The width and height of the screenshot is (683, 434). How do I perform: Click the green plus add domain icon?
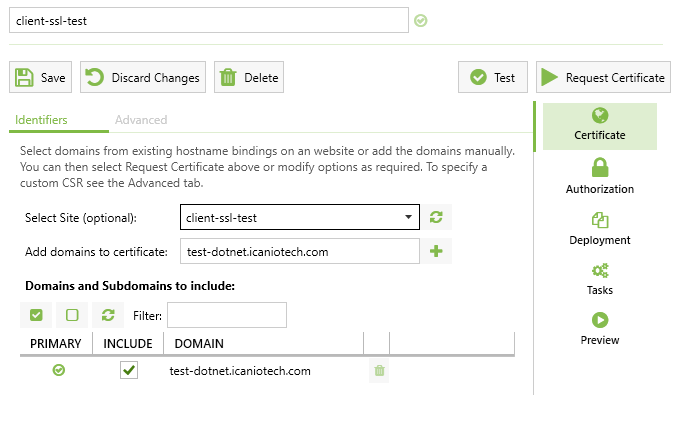[x=436, y=252]
